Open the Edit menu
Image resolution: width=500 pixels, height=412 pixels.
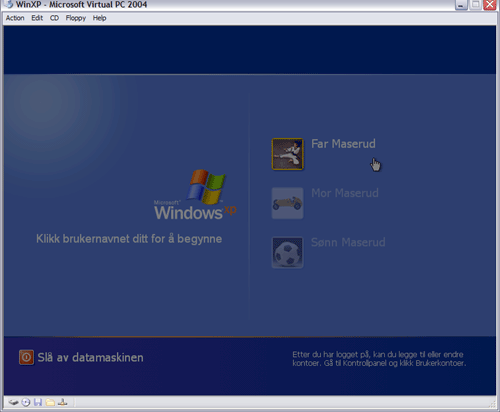pyautogui.click(x=37, y=18)
